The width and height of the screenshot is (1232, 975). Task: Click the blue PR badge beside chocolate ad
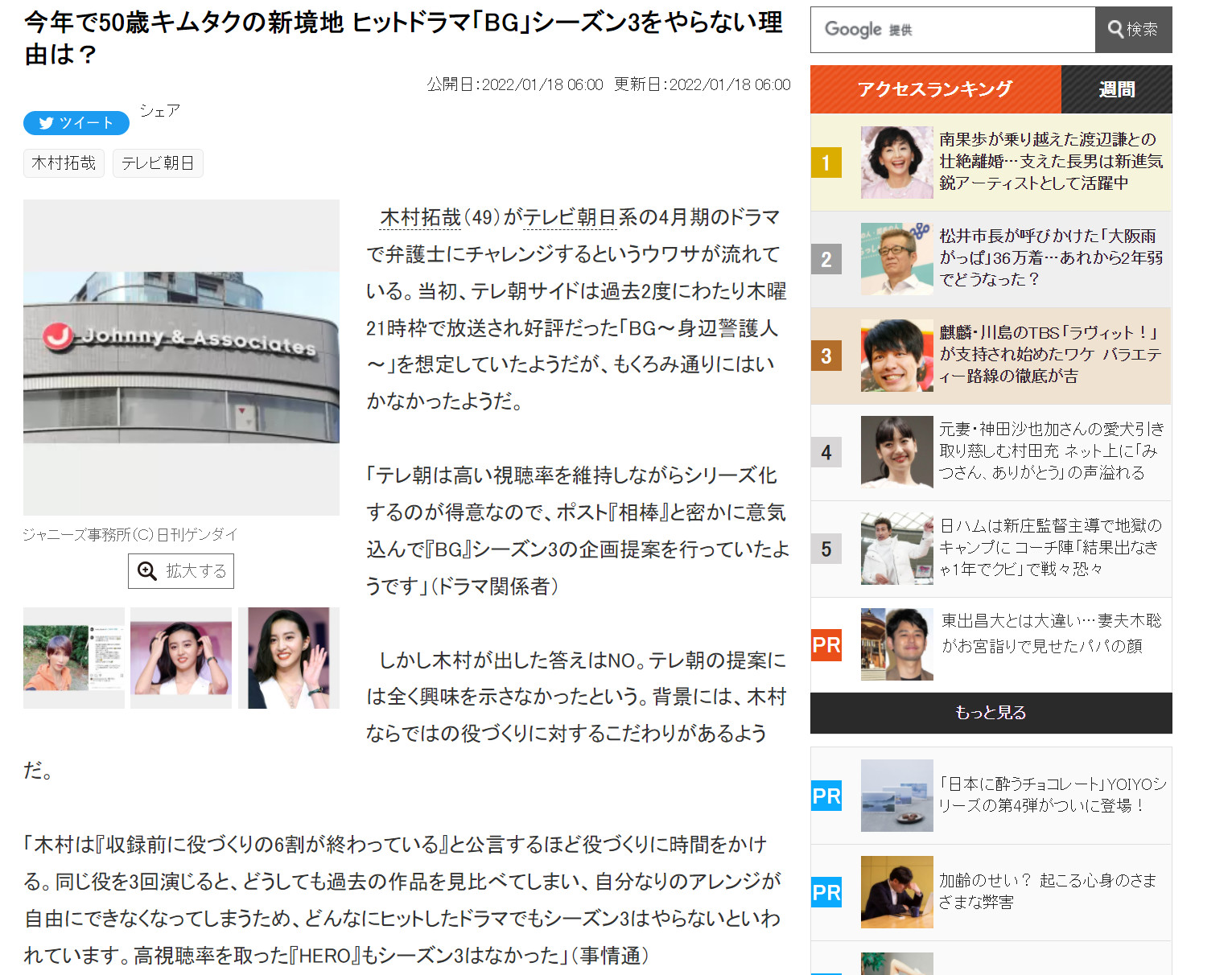pos(826,796)
